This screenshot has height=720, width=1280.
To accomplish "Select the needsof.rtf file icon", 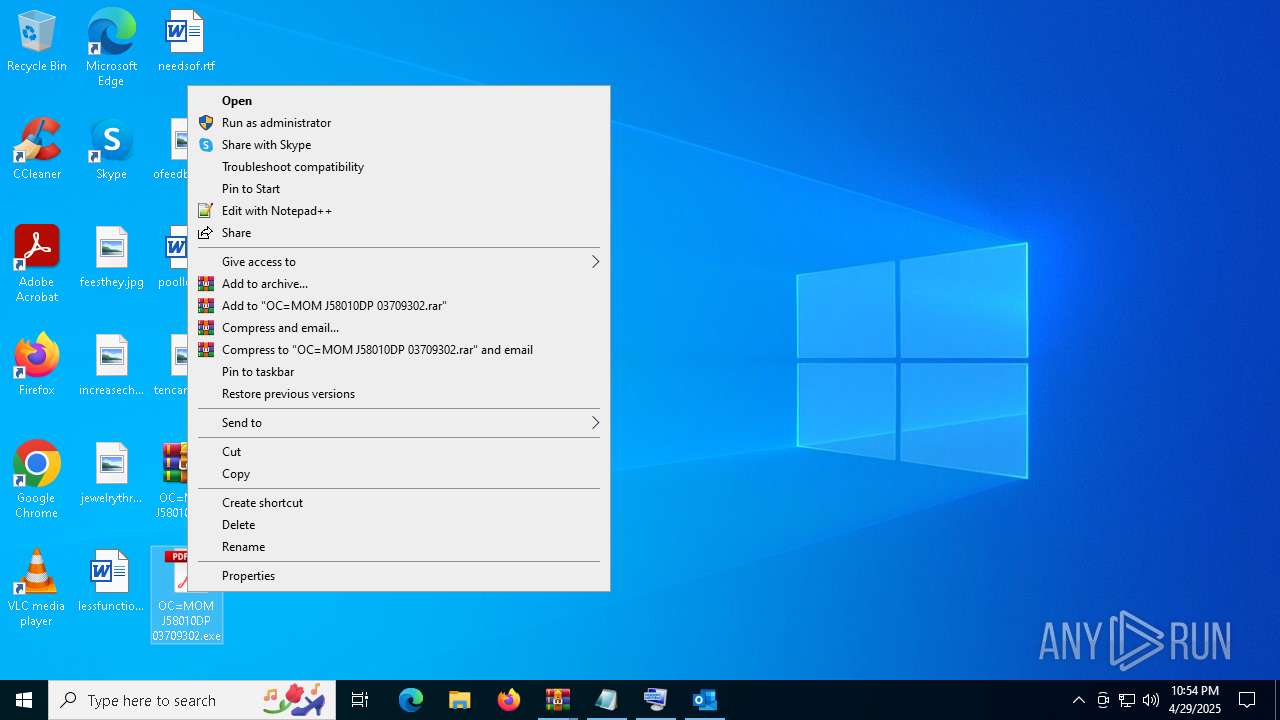I will pyautogui.click(x=186, y=42).
